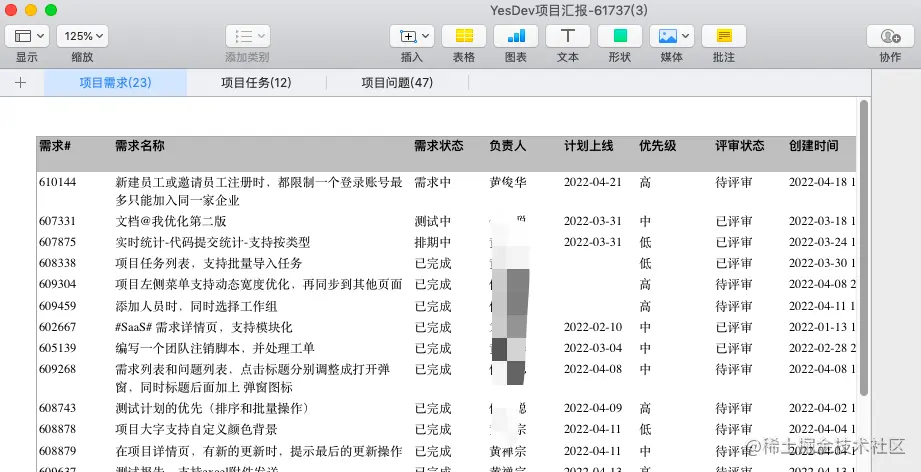
Task: Click the created time 2022-04-02 cell
Action: coord(822,408)
